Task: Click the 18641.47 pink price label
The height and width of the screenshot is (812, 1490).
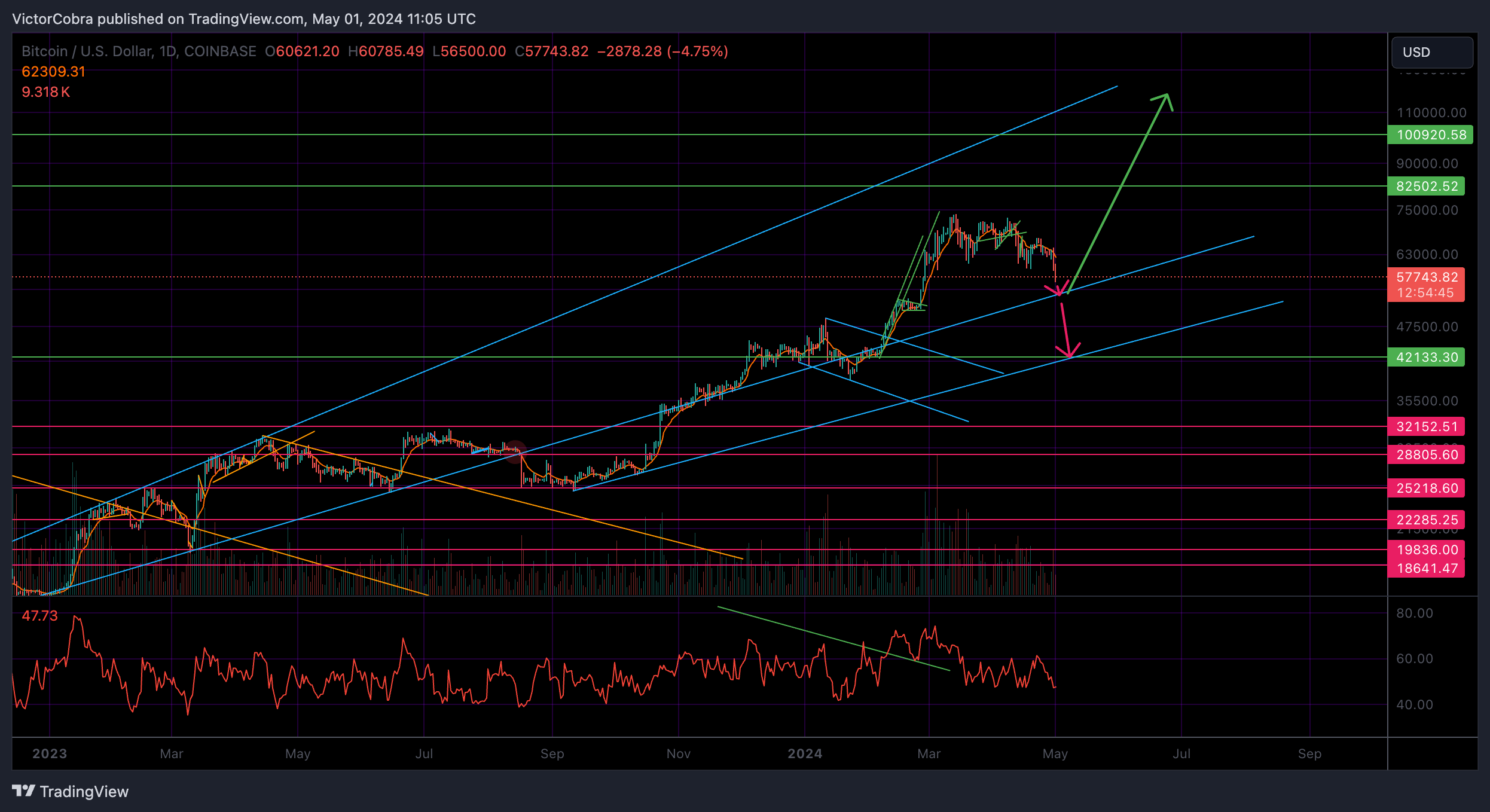Action: click(x=1426, y=568)
